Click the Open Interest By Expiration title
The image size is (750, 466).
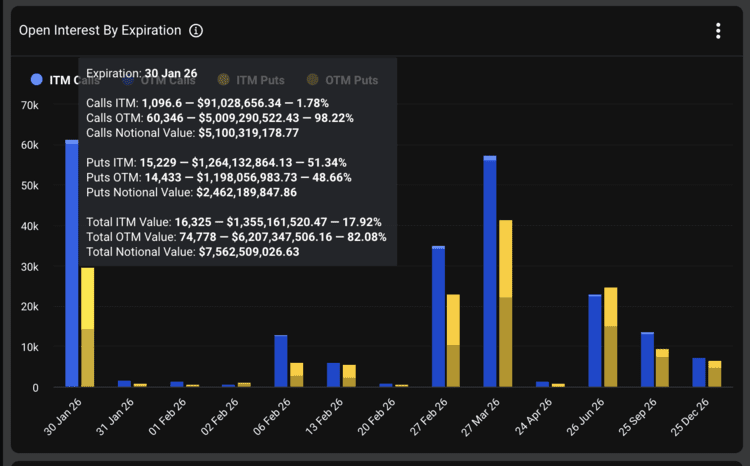point(100,31)
